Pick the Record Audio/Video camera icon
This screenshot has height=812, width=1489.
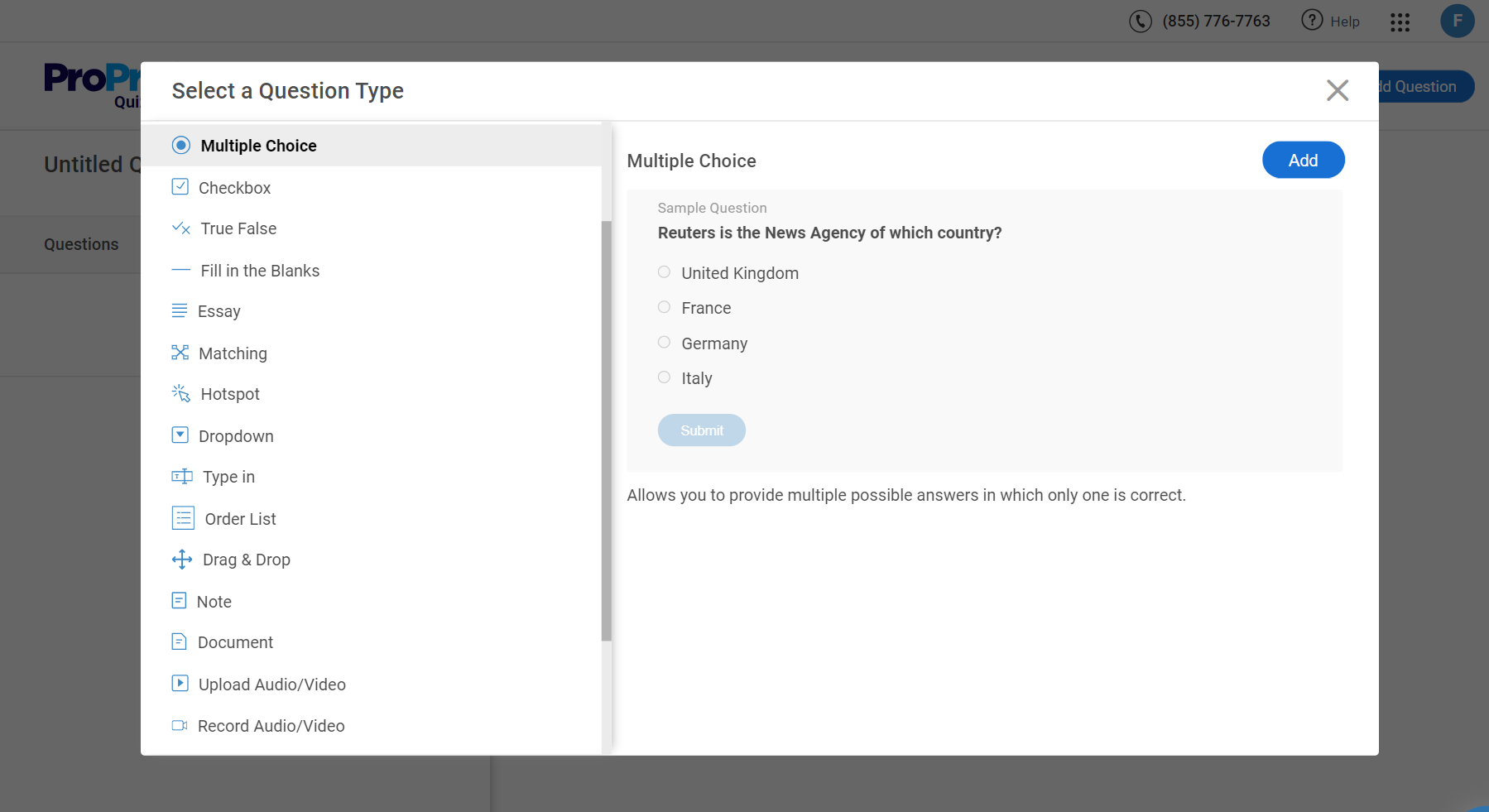[x=179, y=726]
